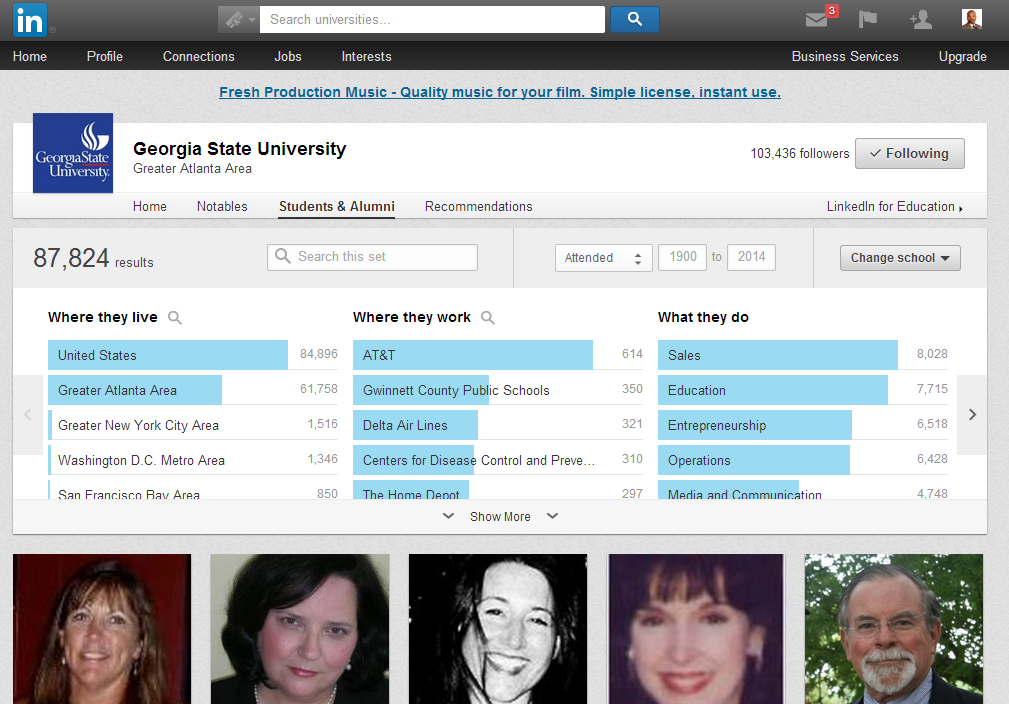The width and height of the screenshot is (1009, 704).
Task: Filter by Sales function bar
Action: (803, 355)
